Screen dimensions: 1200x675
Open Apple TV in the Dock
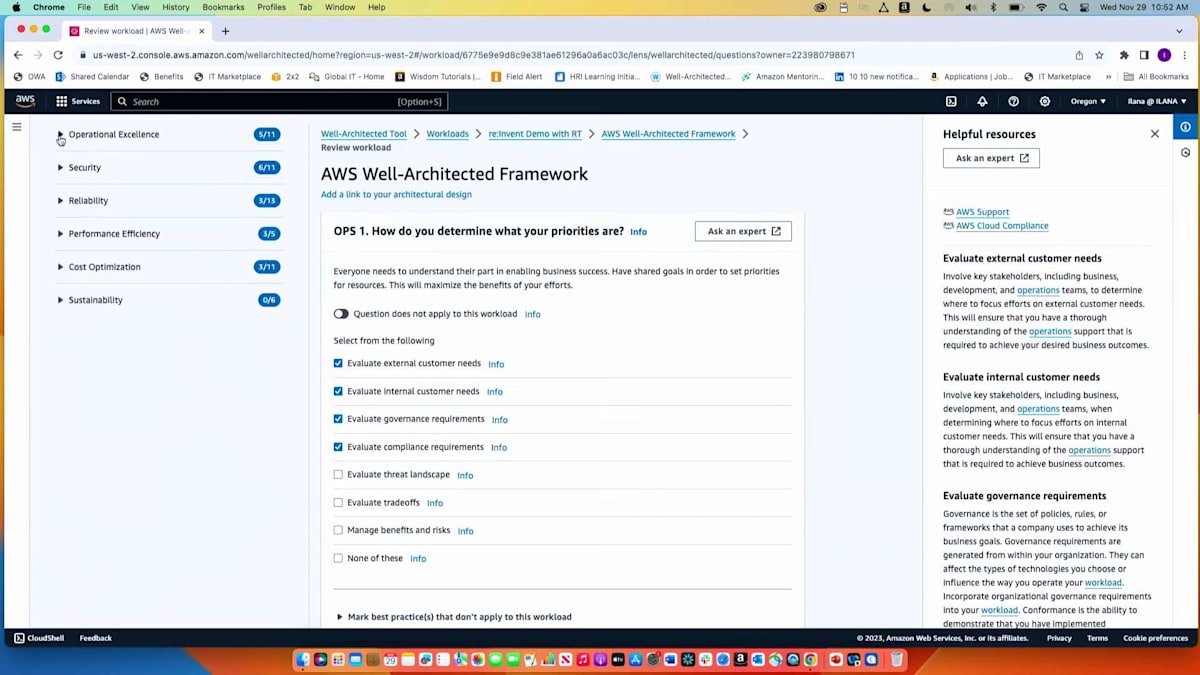point(617,659)
